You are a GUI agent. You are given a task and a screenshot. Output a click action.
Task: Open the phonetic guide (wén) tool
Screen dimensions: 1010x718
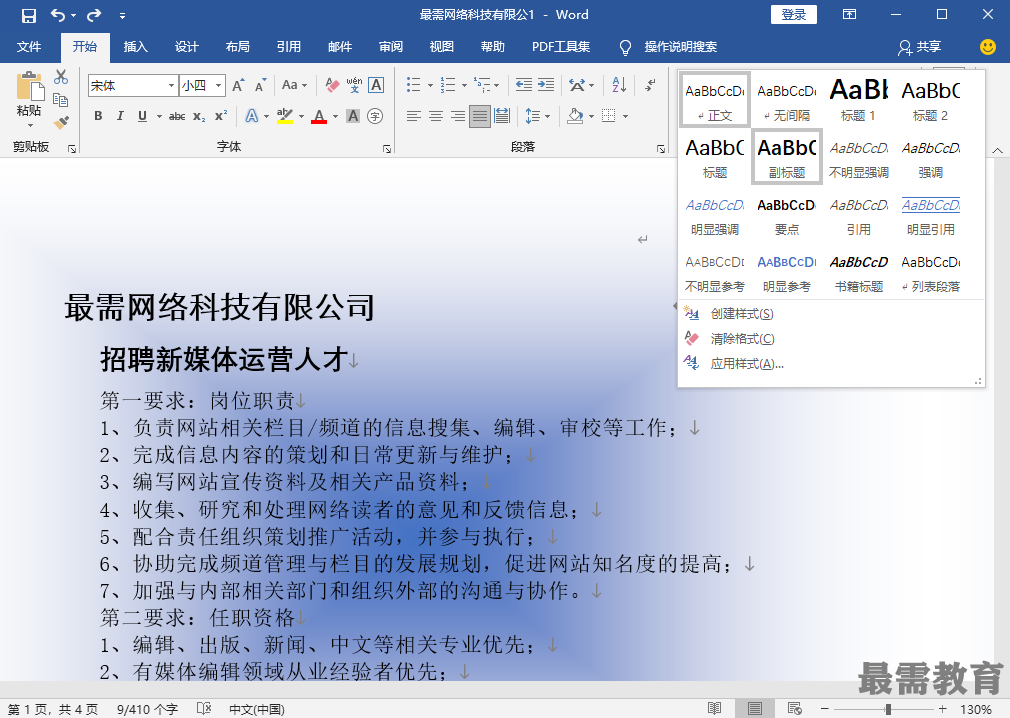(x=354, y=85)
